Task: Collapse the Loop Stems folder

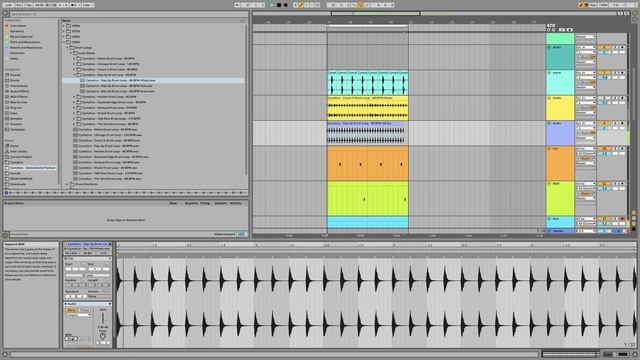Action: click(x=71, y=53)
